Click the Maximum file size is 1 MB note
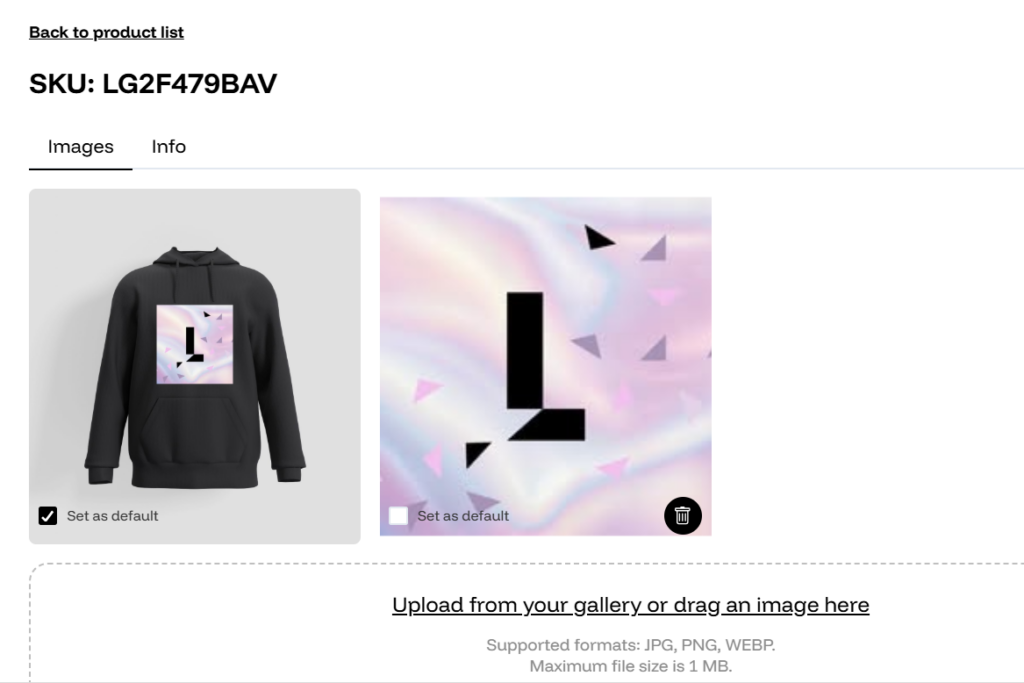 tap(630, 666)
